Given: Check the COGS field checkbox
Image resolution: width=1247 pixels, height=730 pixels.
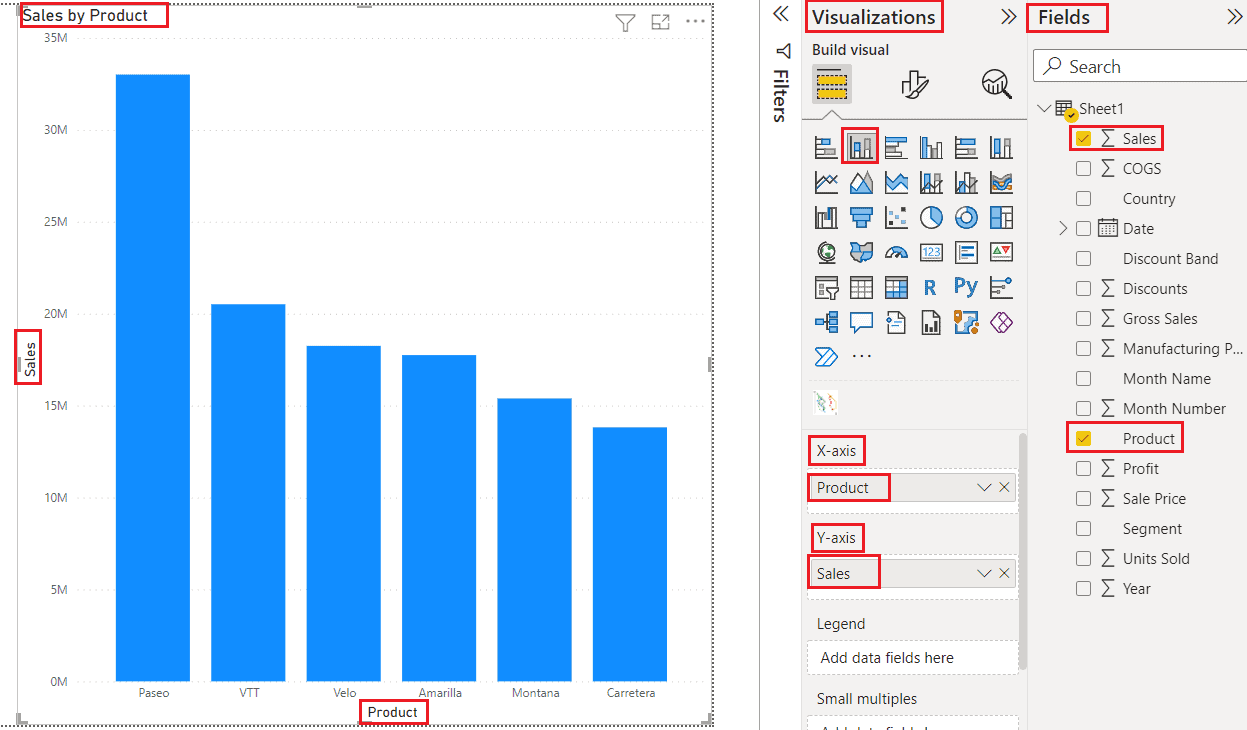Looking at the screenshot, I should pyautogui.click(x=1084, y=168).
